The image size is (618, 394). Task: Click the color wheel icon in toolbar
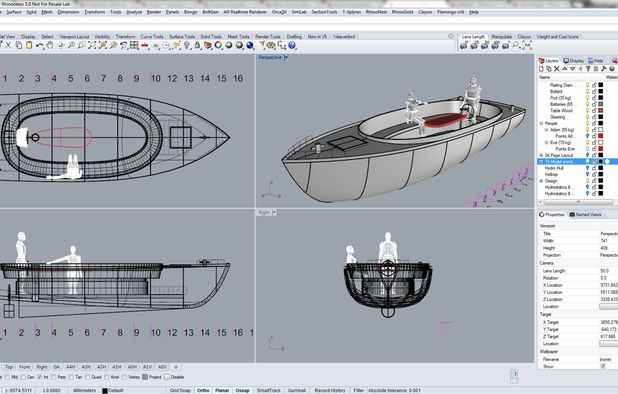(x=218, y=46)
